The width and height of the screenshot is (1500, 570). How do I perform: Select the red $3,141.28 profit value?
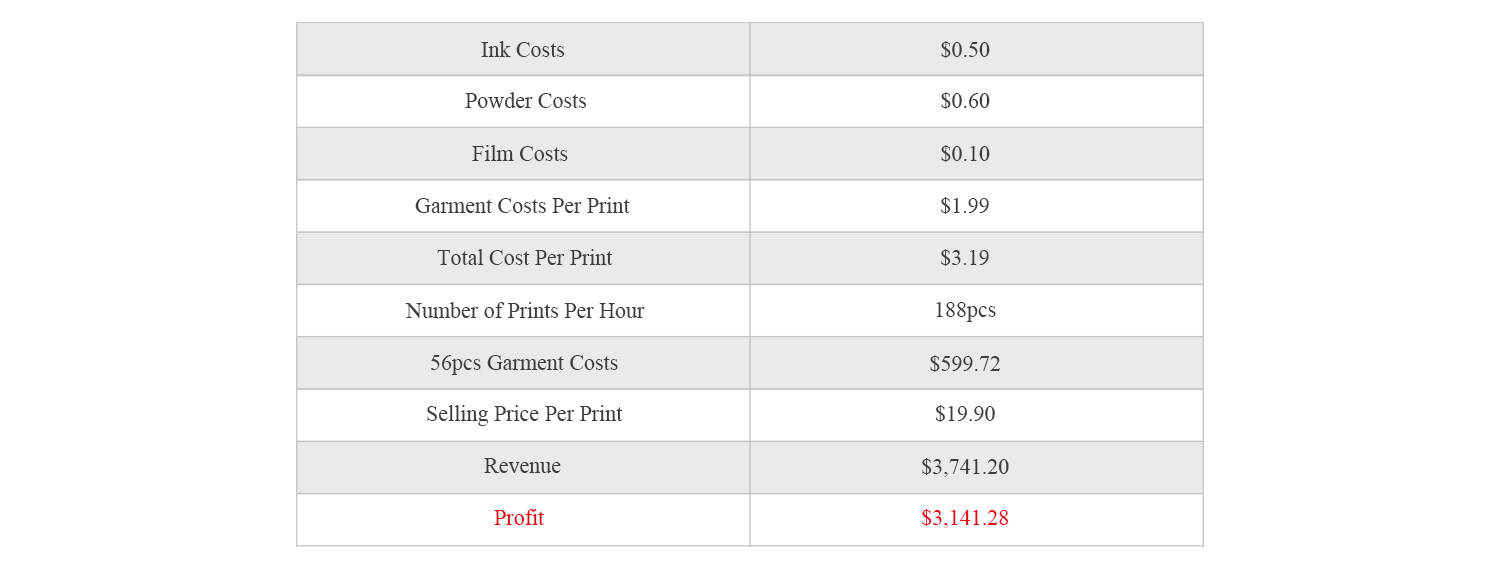click(x=965, y=518)
